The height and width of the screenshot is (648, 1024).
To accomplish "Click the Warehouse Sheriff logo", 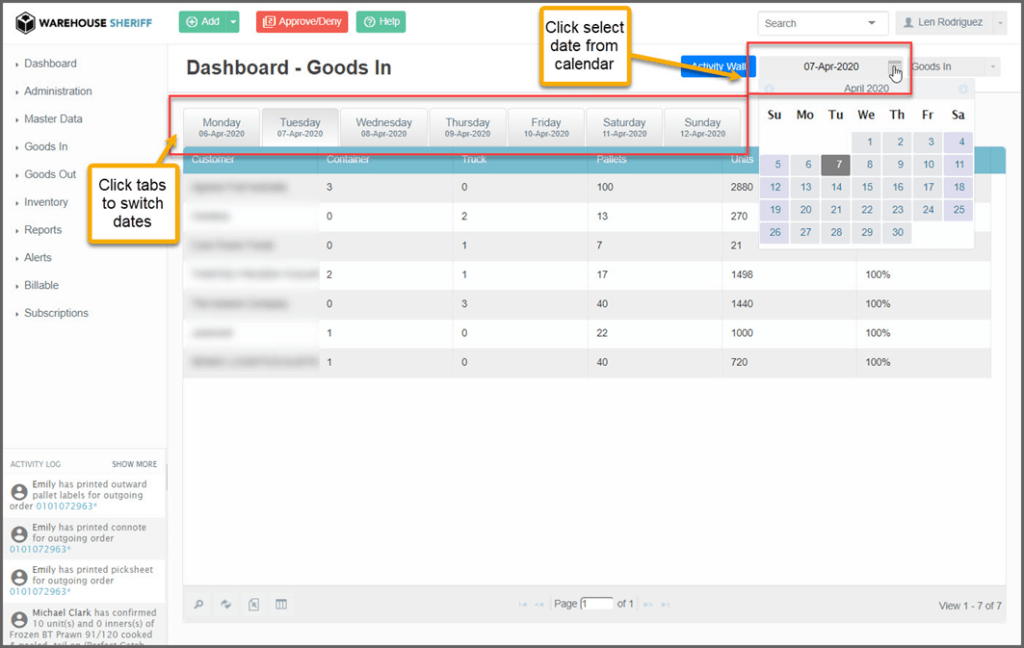I will [x=84, y=22].
